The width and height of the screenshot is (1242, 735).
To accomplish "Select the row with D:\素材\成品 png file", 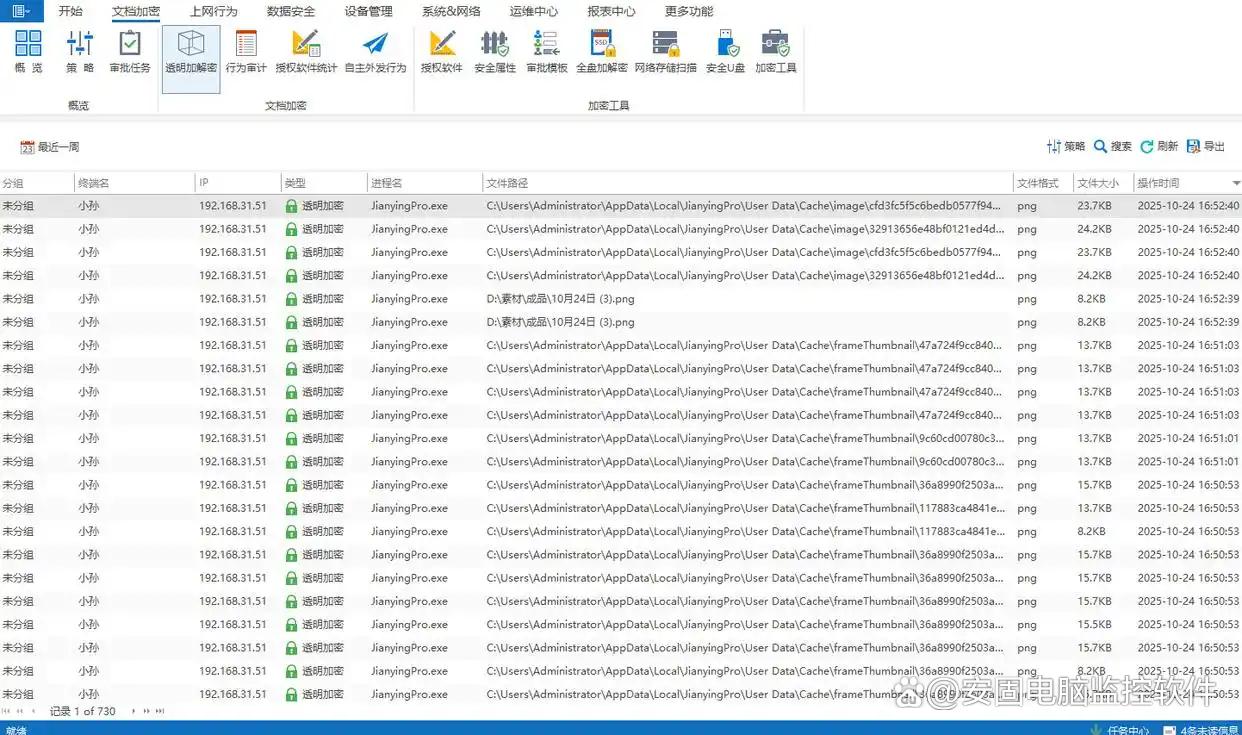I will coord(560,299).
